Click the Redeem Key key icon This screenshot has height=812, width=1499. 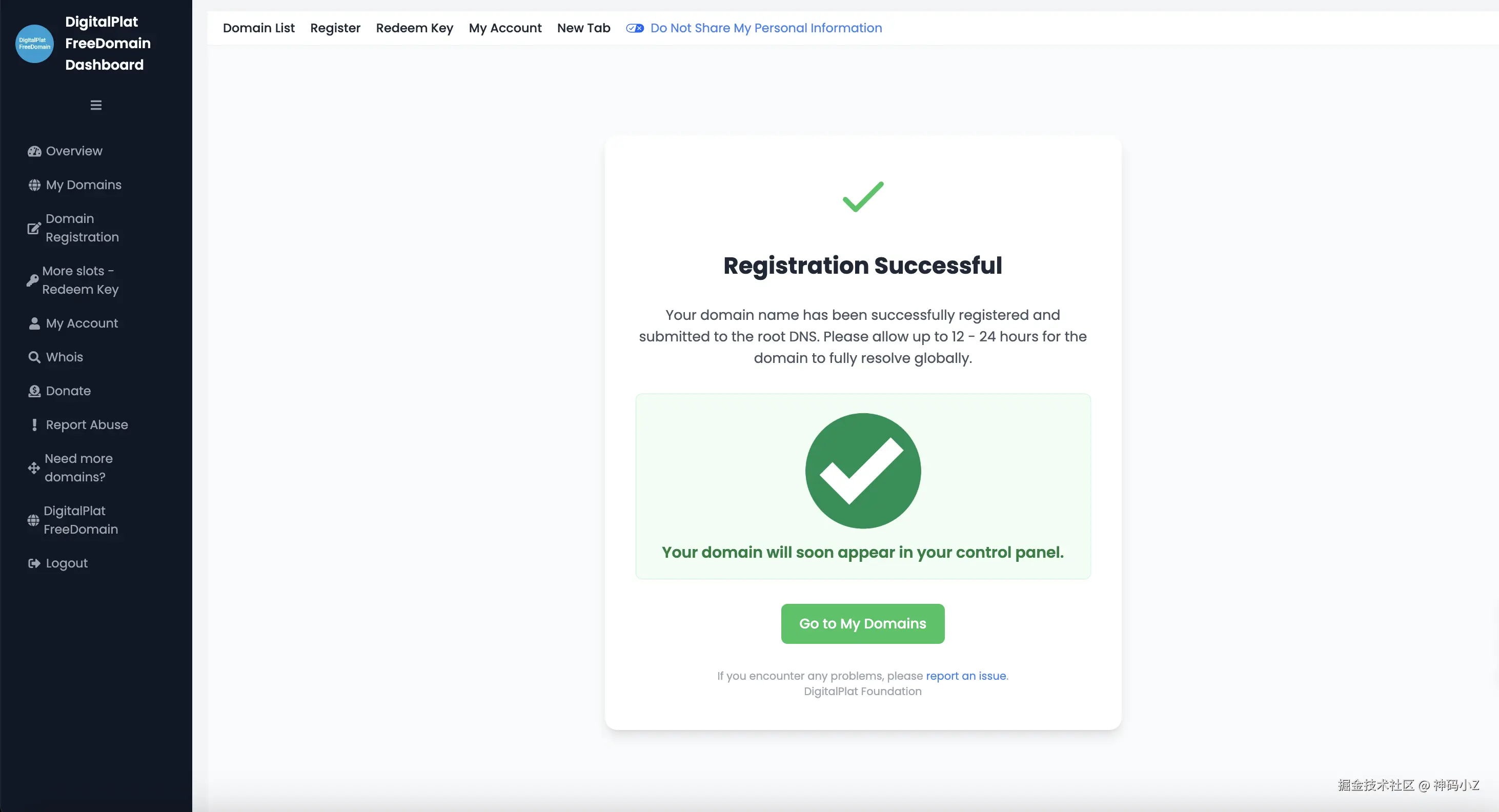click(x=33, y=280)
